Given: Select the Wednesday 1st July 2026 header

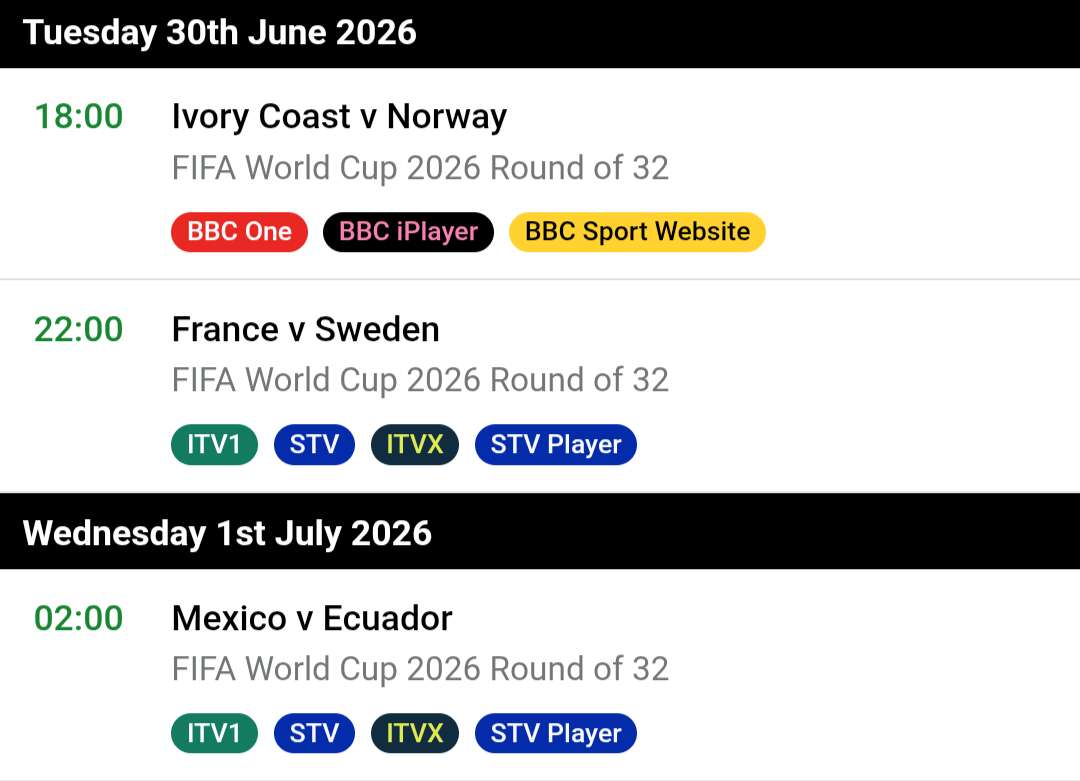Looking at the screenshot, I should [x=540, y=531].
